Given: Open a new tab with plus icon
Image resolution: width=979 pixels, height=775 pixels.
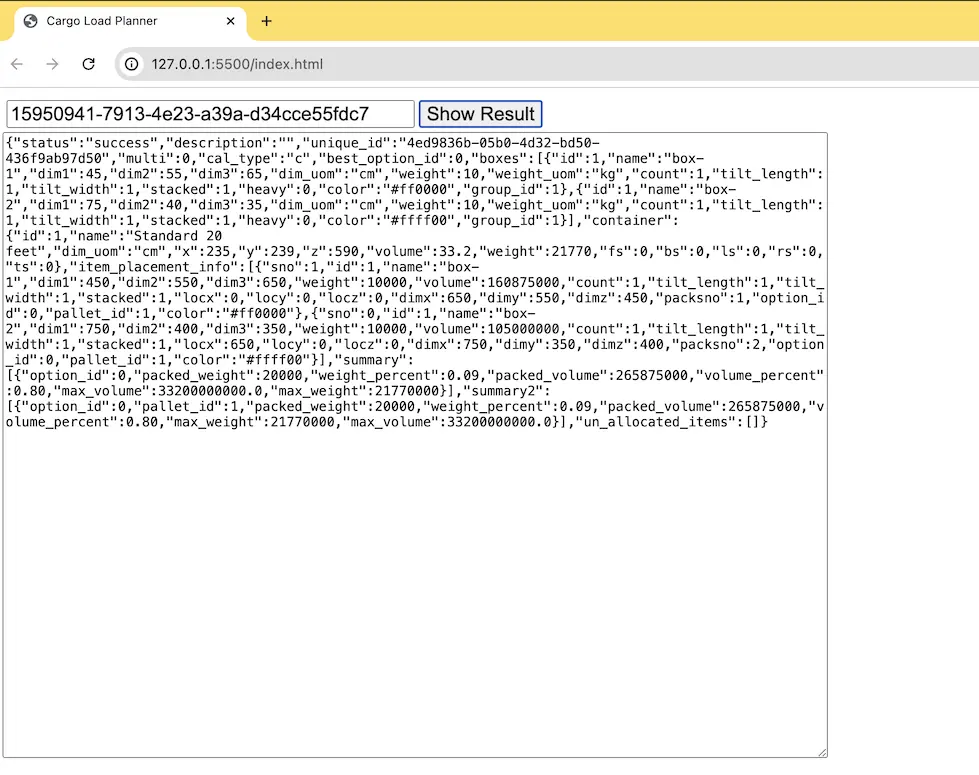Looking at the screenshot, I should click(267, 21).
